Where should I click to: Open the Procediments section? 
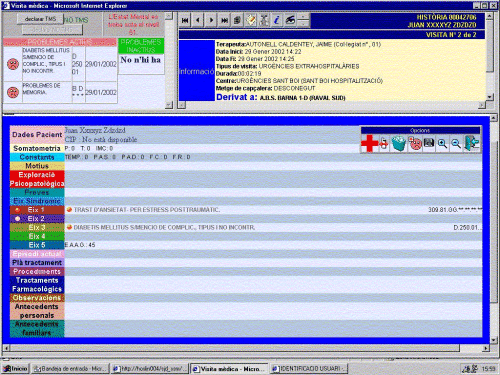37,271
